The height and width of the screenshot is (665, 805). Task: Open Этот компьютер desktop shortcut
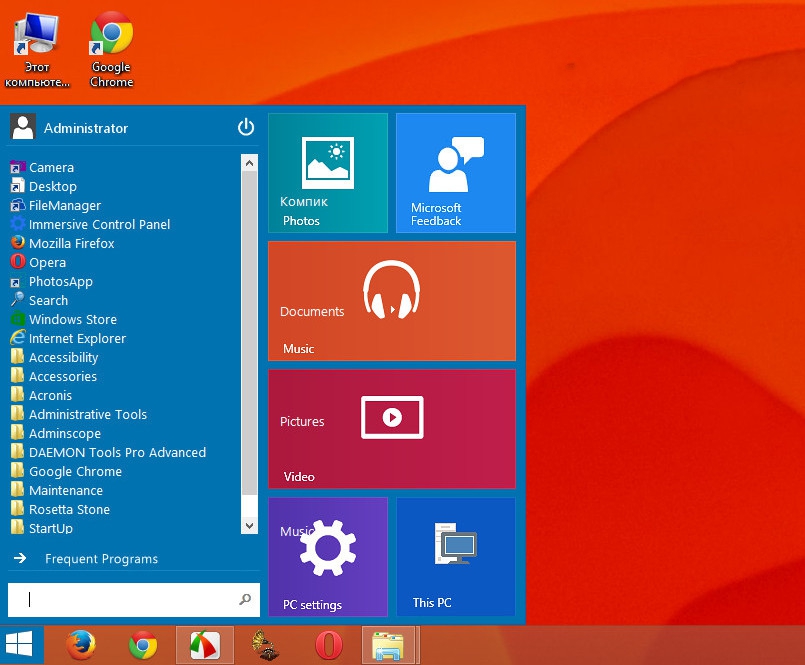tap(37, 49)
